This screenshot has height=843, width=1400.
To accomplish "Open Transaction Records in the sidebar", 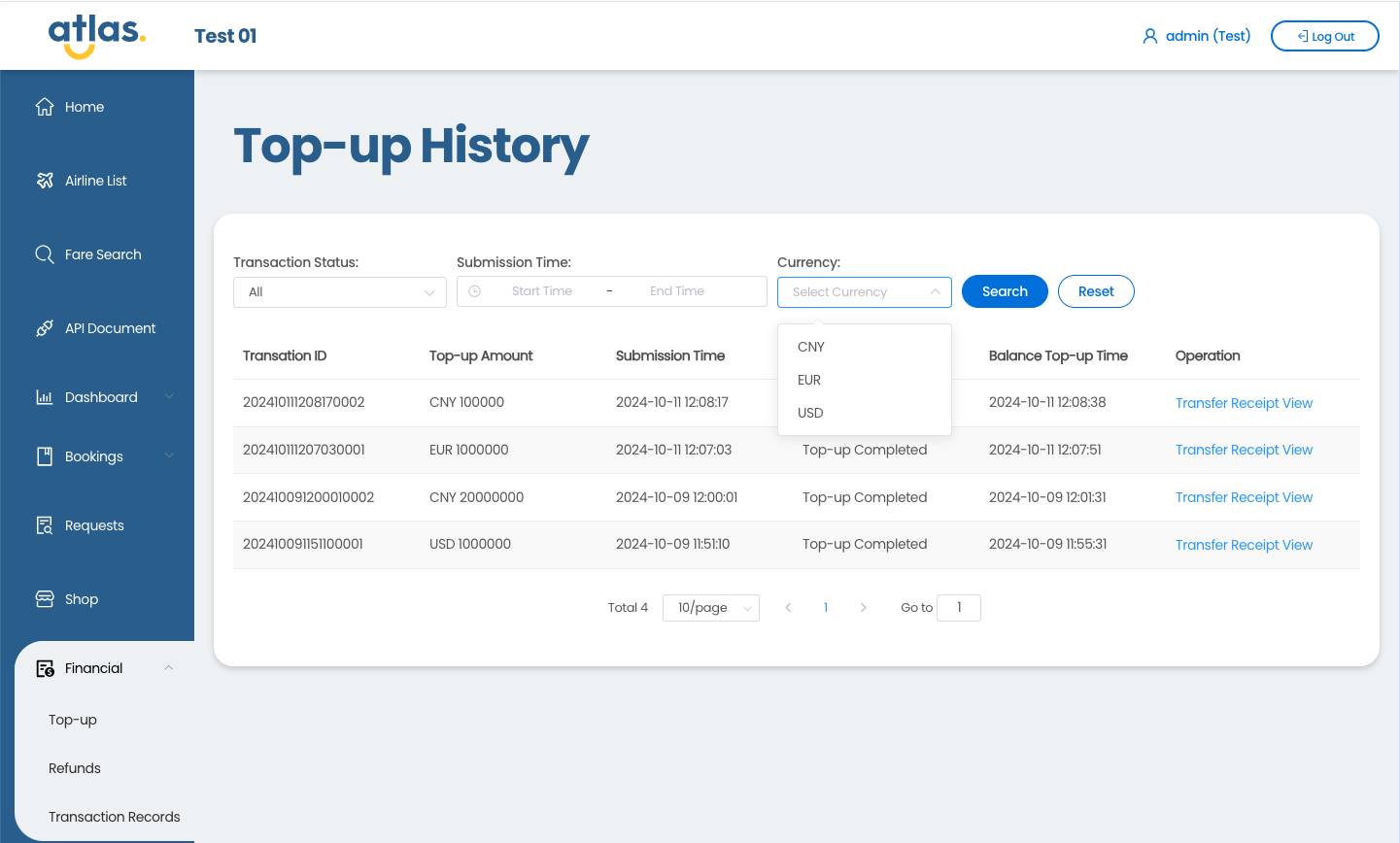I will coord(114,817).
